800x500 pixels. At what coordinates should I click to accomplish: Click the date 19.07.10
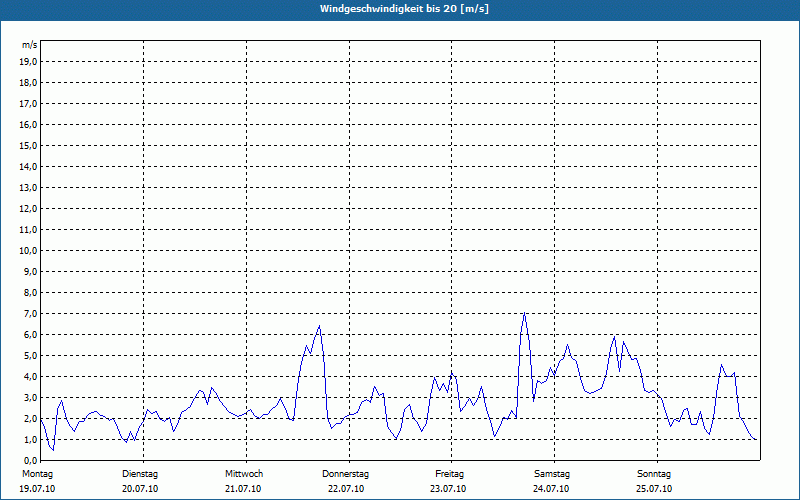tap(37, 489)
